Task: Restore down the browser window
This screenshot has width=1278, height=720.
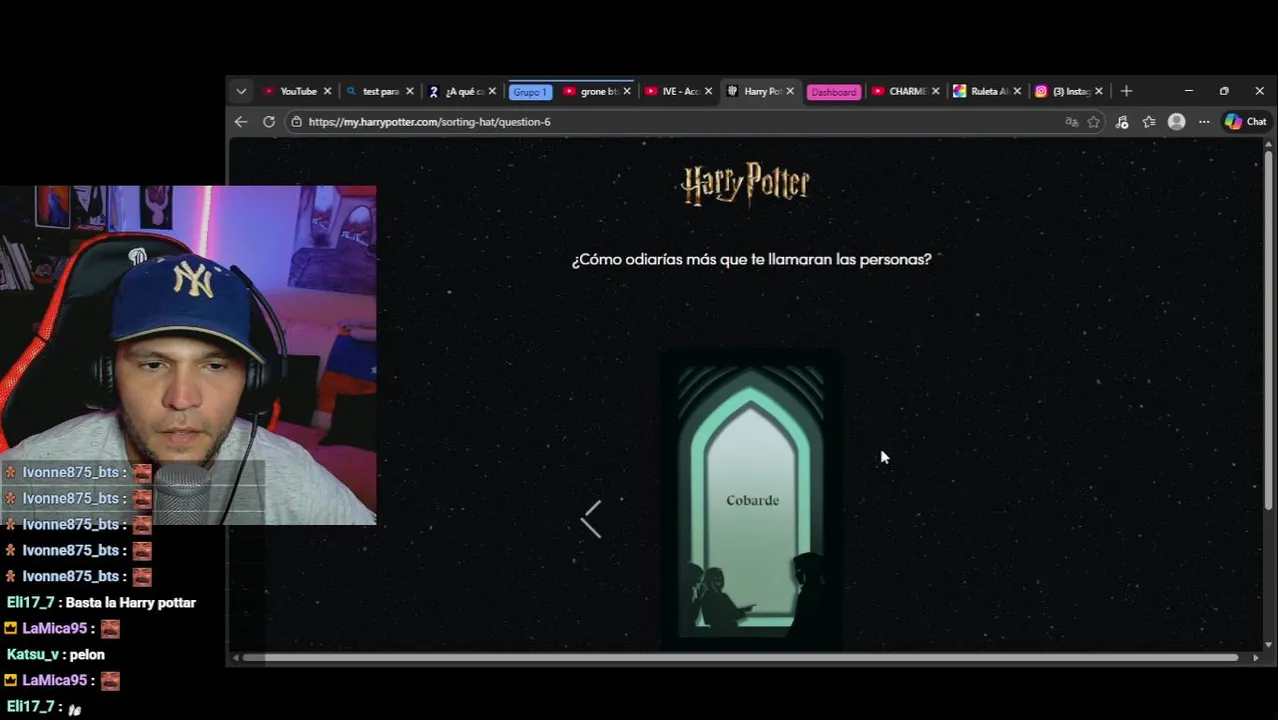Action: click(1224, 91)
